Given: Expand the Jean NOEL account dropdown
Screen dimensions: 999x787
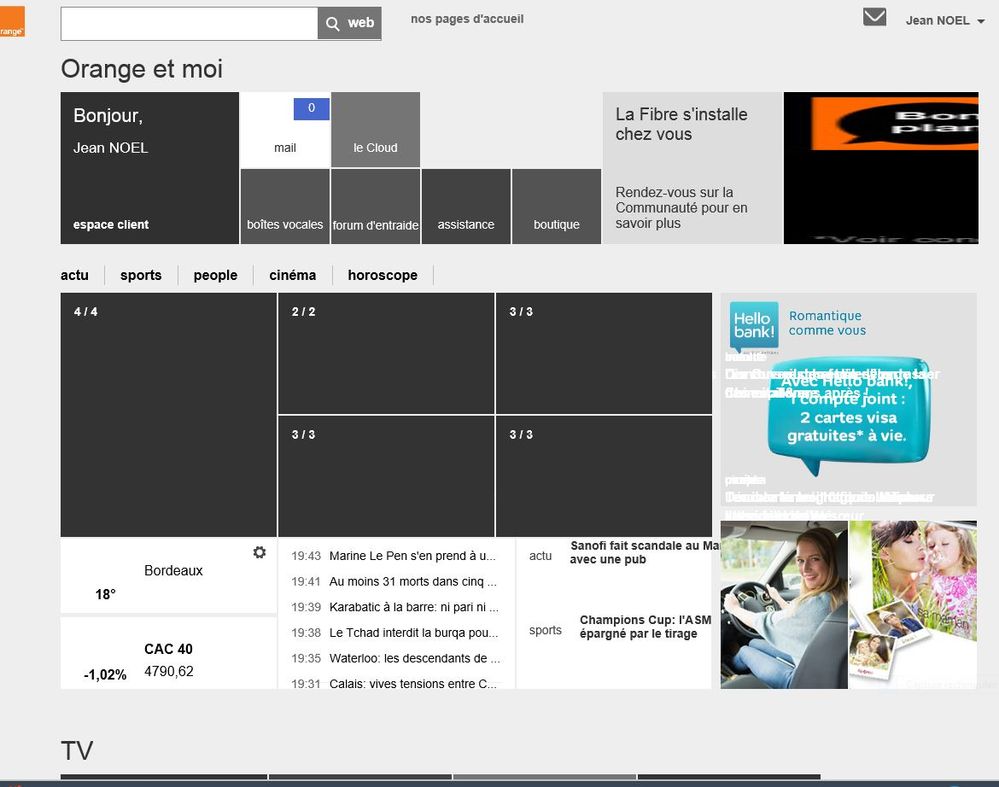Looking at the screenshot, I should click(x=945, y=20).
